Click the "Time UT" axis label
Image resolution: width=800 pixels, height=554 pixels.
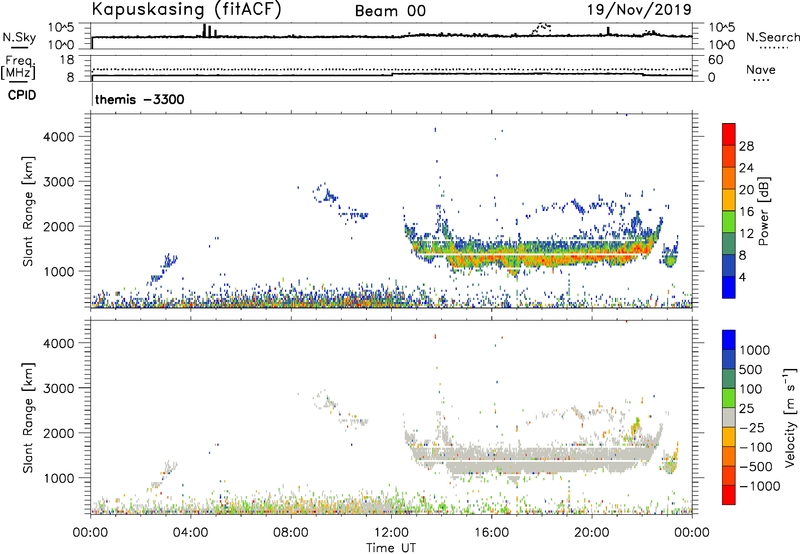[x=391, y=548]
